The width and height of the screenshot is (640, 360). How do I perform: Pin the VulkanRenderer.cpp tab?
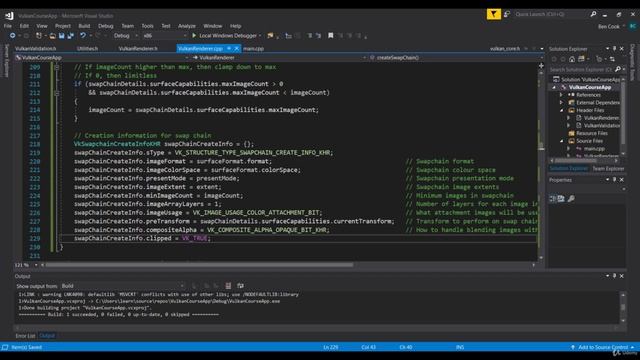229,49
